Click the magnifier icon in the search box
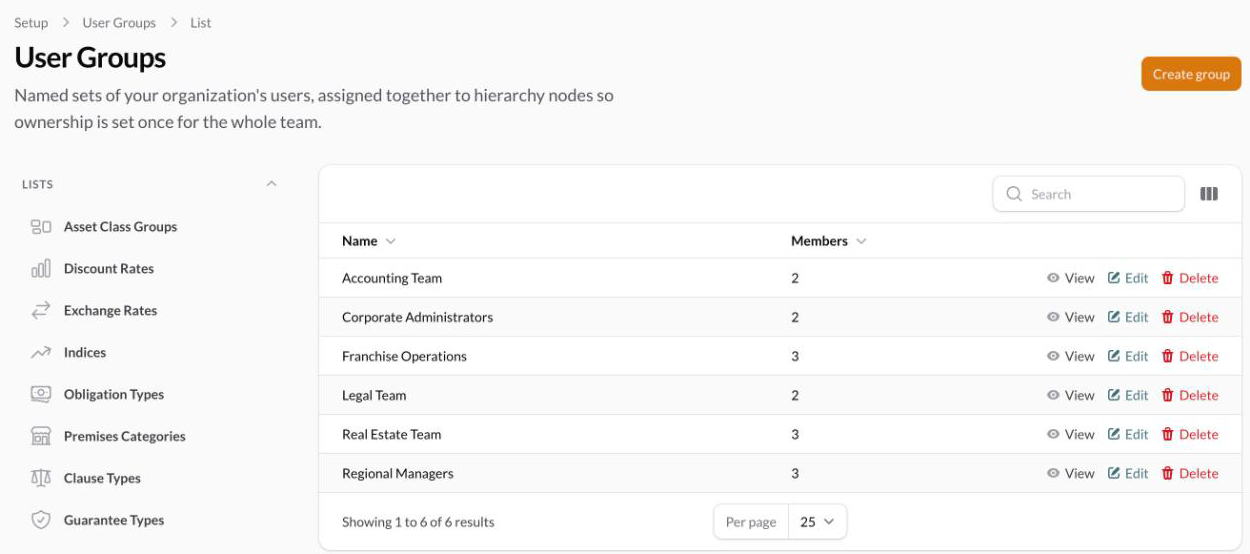1250x554 pixels. click(x=1014, y=194)
